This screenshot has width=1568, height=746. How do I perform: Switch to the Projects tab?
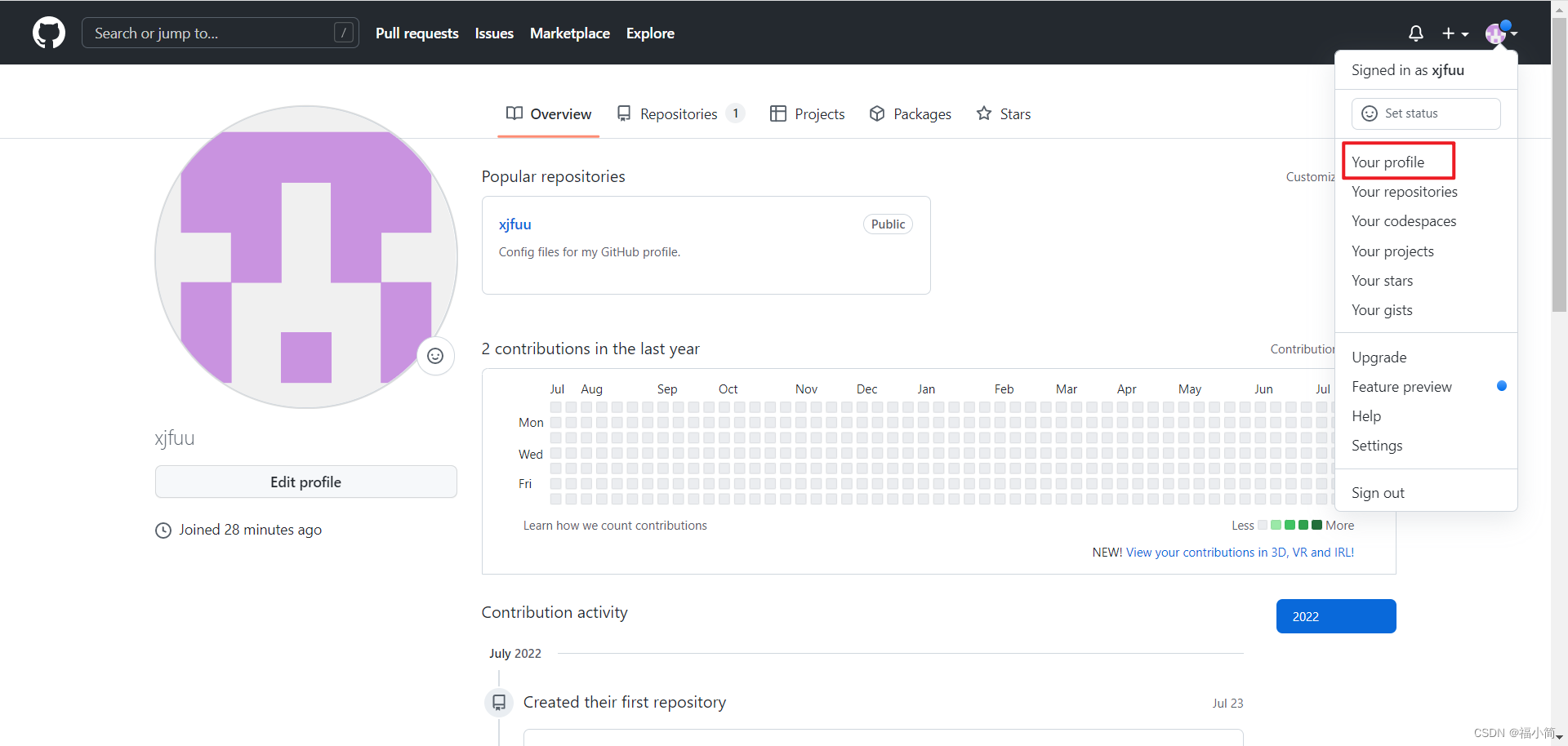click(808, 114)
